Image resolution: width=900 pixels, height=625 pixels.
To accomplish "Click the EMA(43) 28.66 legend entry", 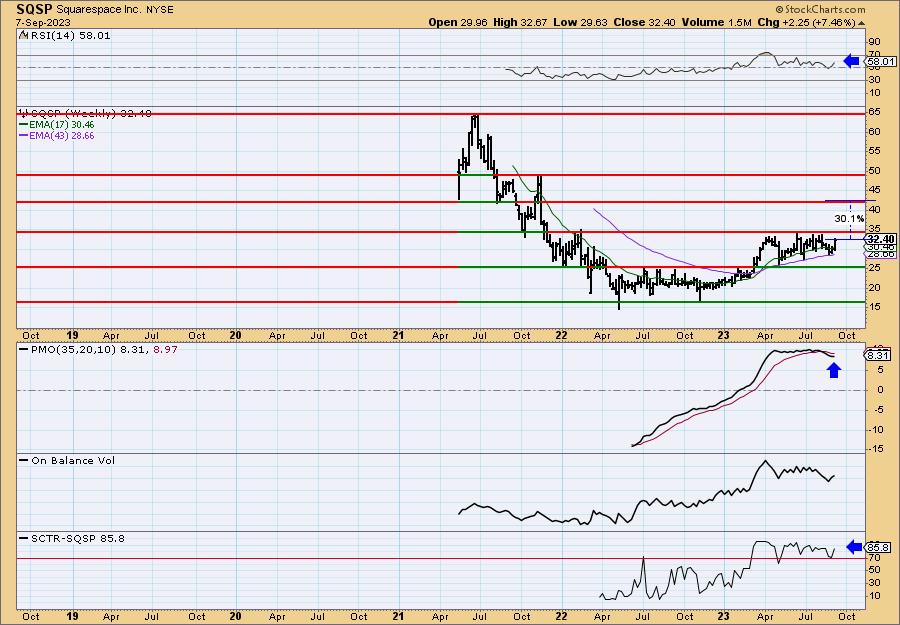I will (62, 136).
